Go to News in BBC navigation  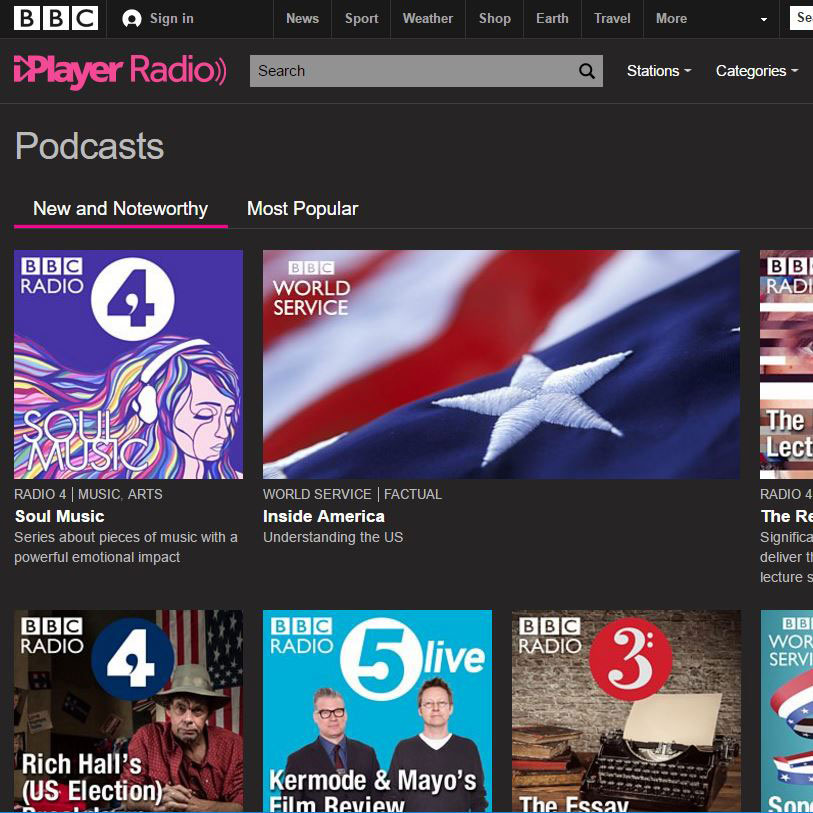point(302,19)
